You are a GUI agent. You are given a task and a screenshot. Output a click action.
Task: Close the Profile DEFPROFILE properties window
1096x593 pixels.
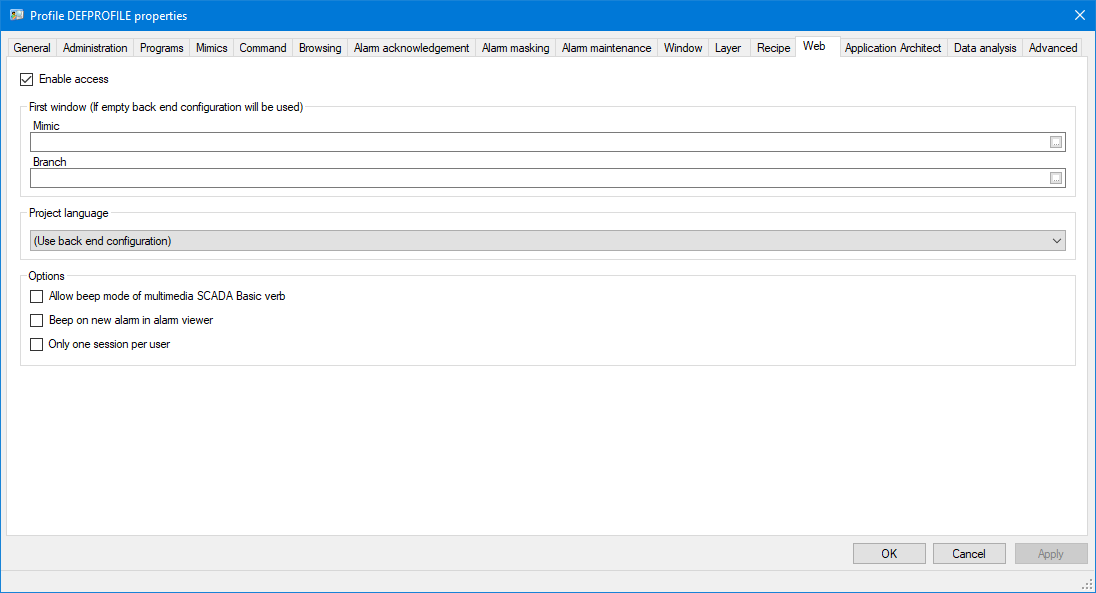(x=1079, y=15)
